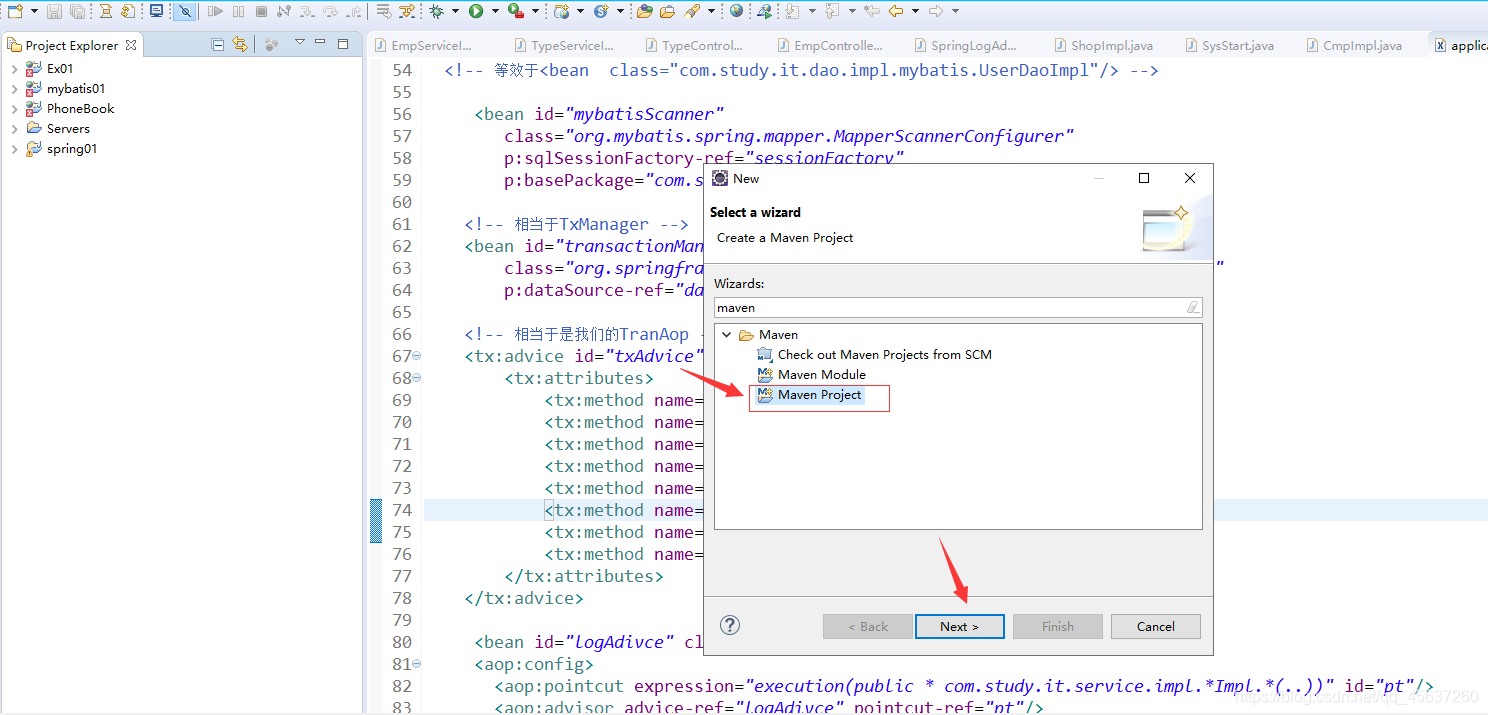Click the Previous Annotation icon
1488x715 pixels.
pos(832,11)
